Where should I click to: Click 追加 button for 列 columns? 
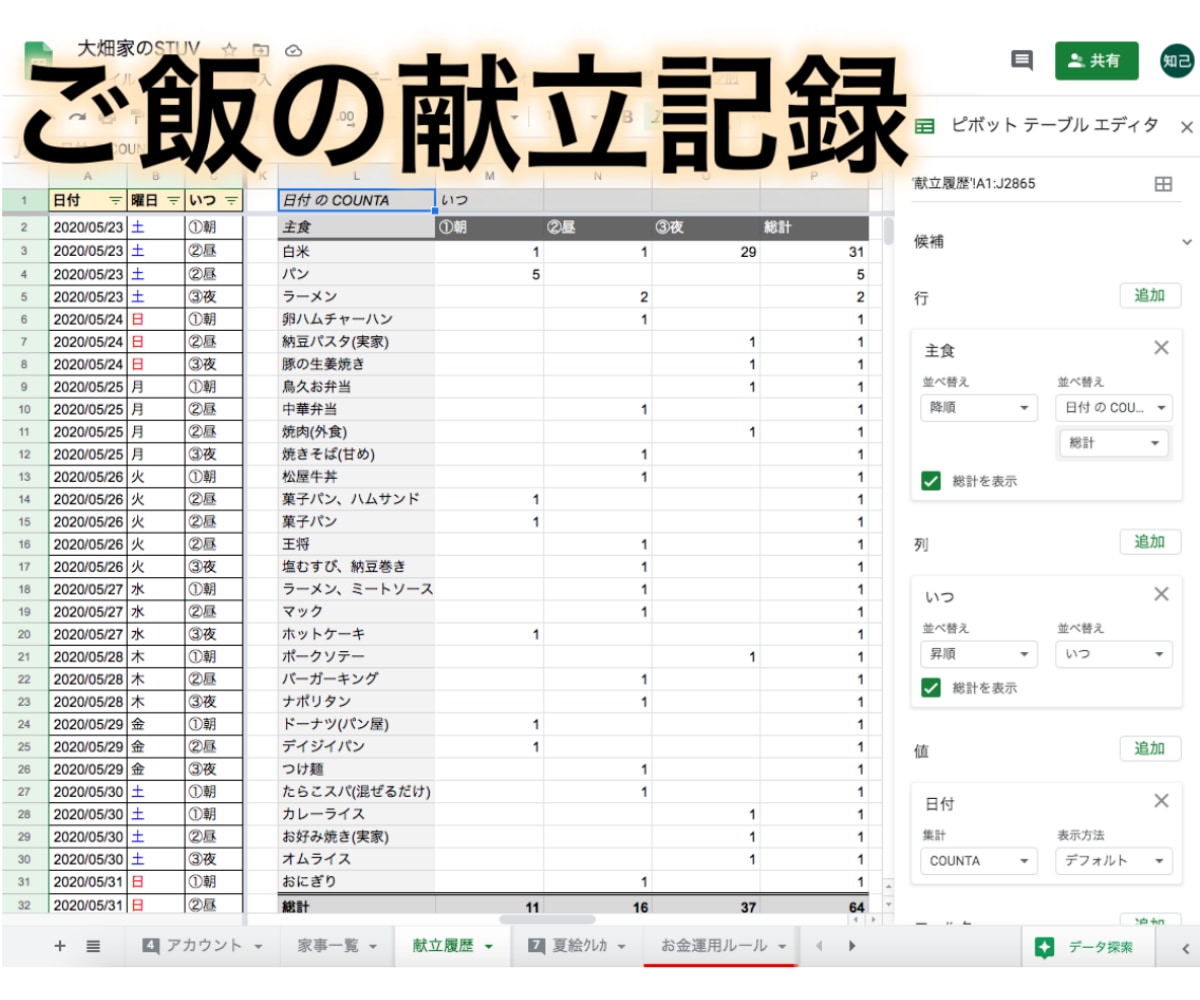coord(1150,542)
